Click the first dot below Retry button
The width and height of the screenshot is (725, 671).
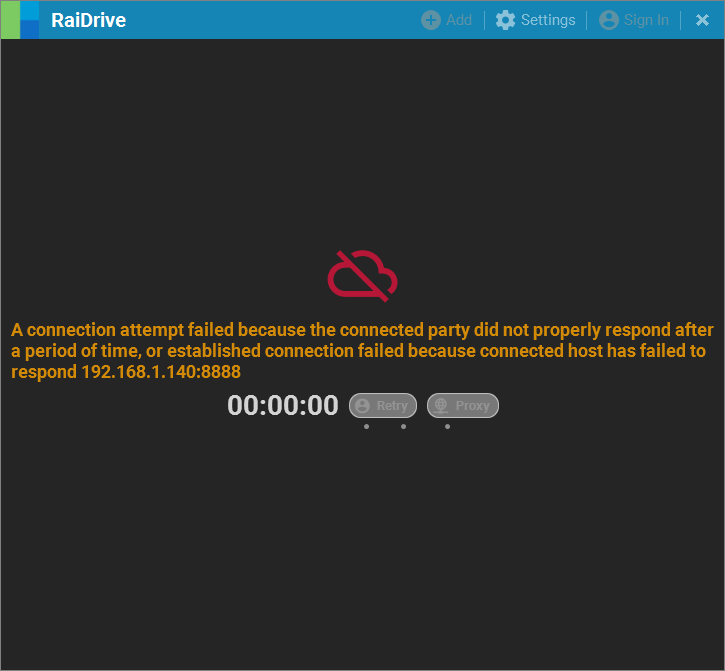[367, 427]
